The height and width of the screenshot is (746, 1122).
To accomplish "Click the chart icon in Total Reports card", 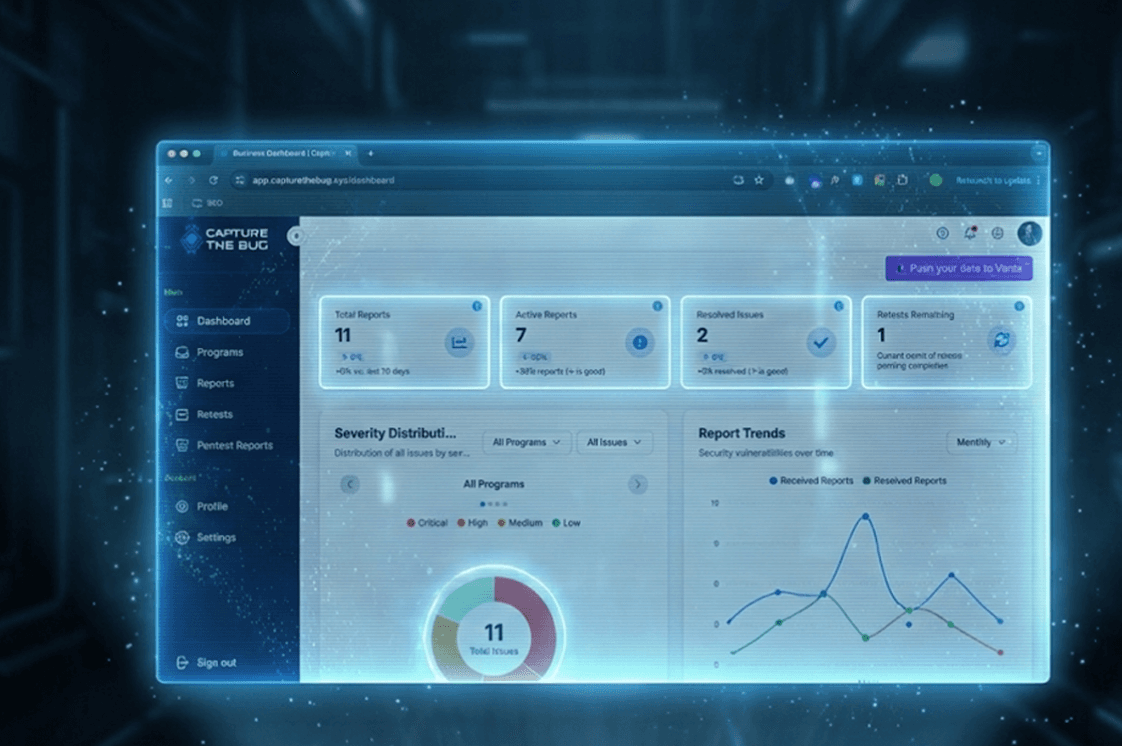I will (459, 343).
